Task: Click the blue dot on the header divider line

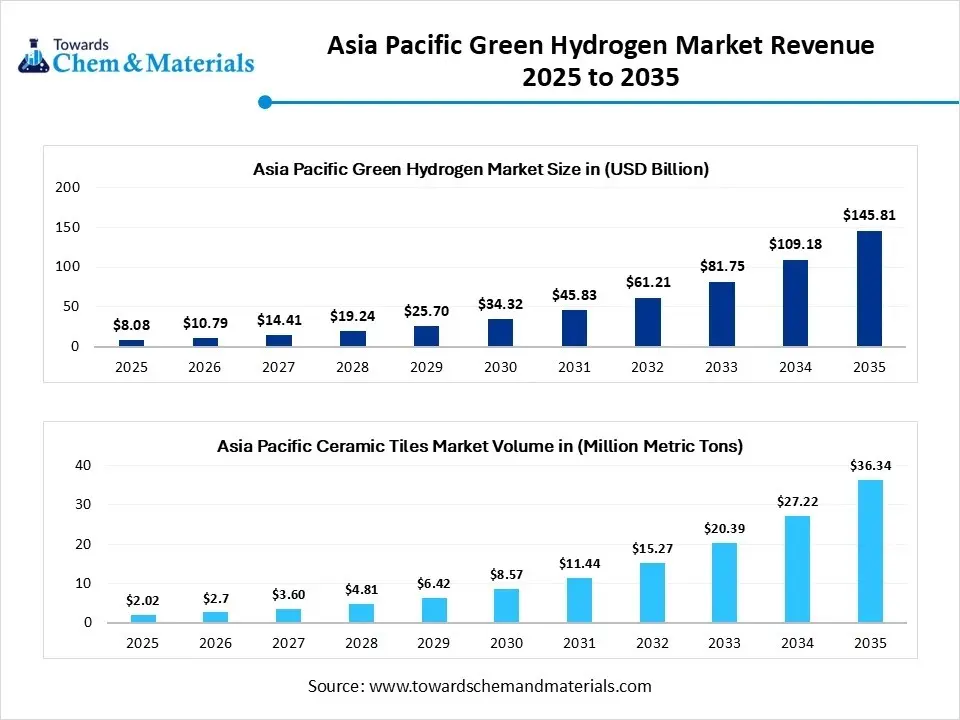Action: 265,101
